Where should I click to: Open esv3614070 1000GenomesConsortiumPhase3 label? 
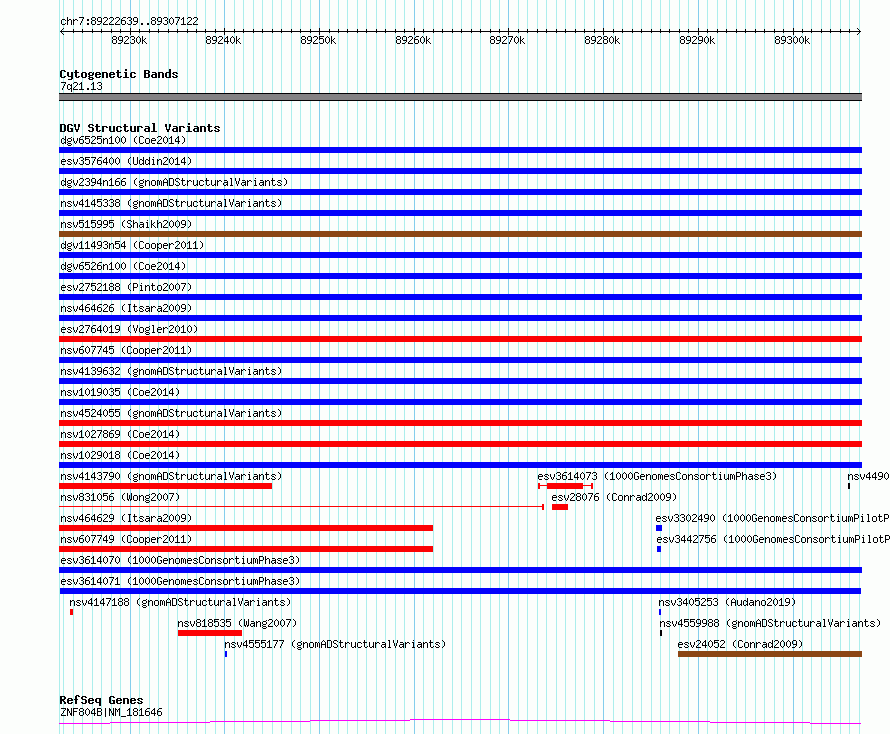(180, 560)
